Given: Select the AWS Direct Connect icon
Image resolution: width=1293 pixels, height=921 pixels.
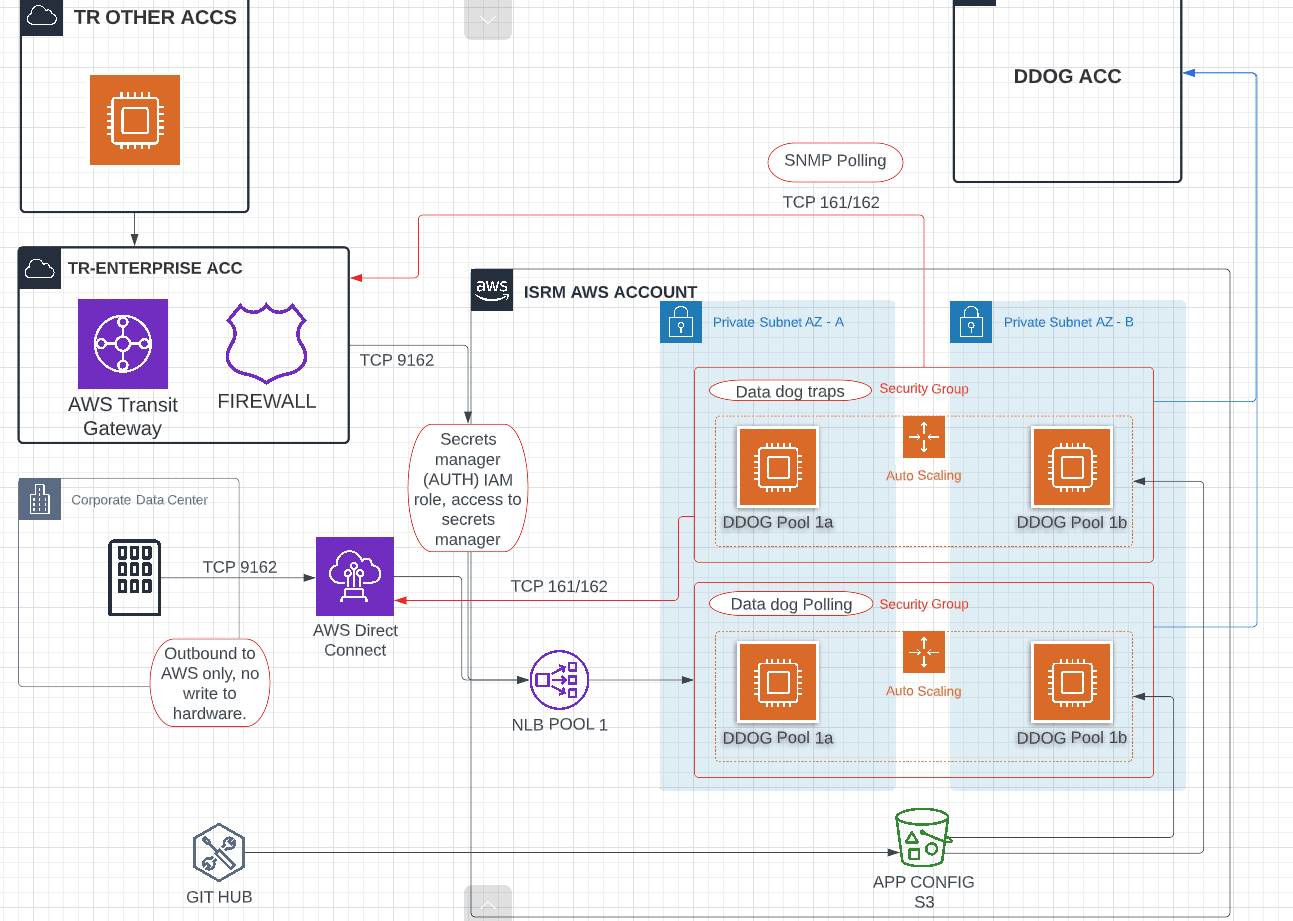Looking at the screenshot, I should click(x=354, y=577).
